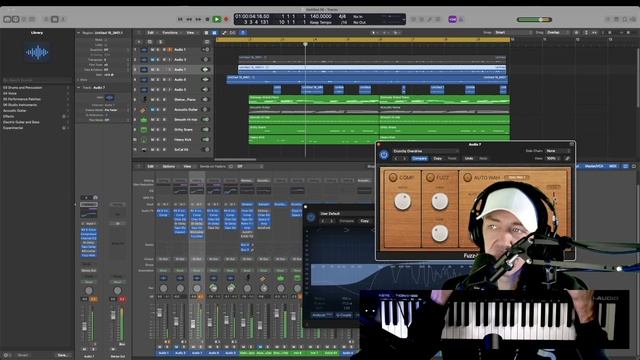Click the Library search field
The image size is (640, 360).
pyautogui.click(x=36, y=80)
